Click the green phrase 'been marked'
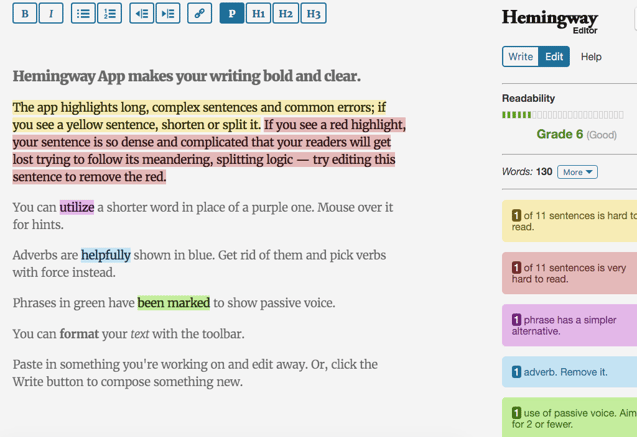Viewport: 637px width, 437px height. click(174, 303)
